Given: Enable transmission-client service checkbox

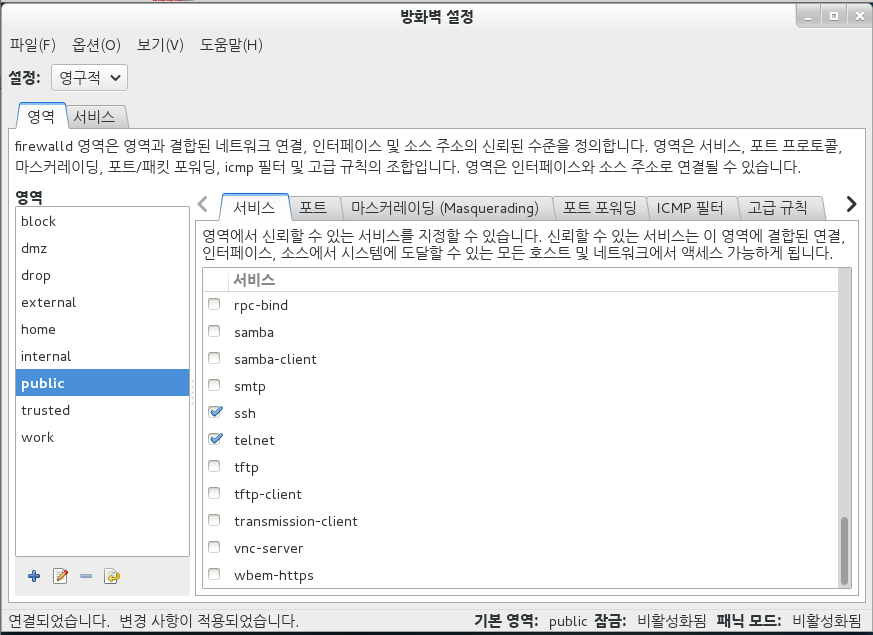Looking at the screenshot, I should [x=214, y=520].
